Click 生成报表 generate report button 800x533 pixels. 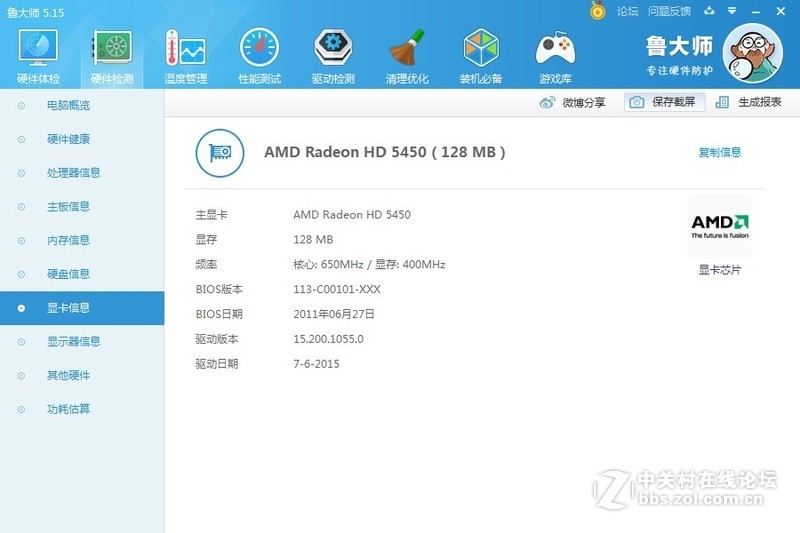point(748,102)
